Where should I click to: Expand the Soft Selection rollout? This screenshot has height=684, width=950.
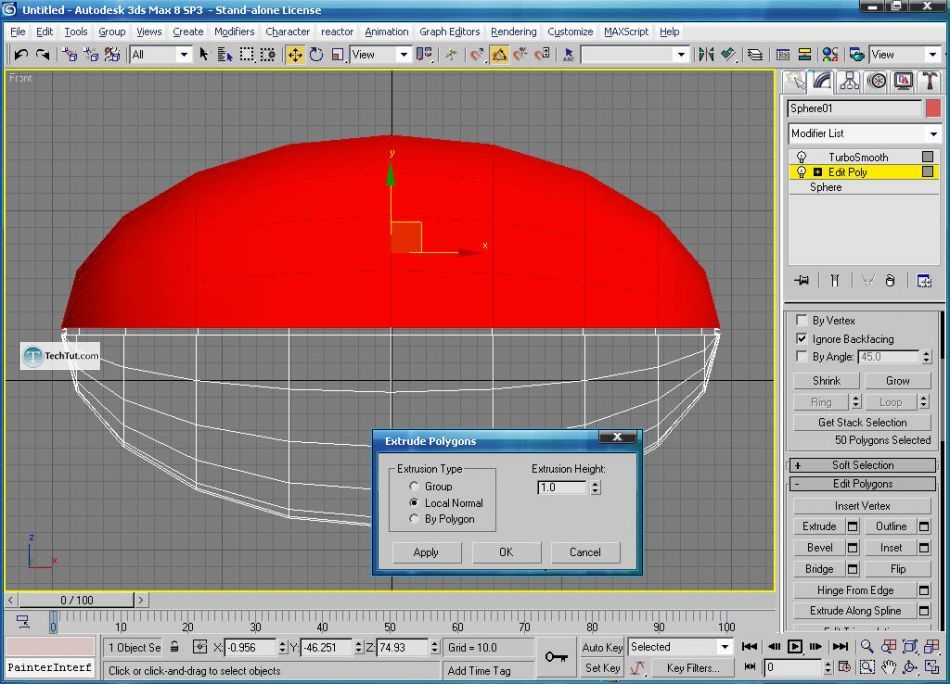[x=863, y=465]
